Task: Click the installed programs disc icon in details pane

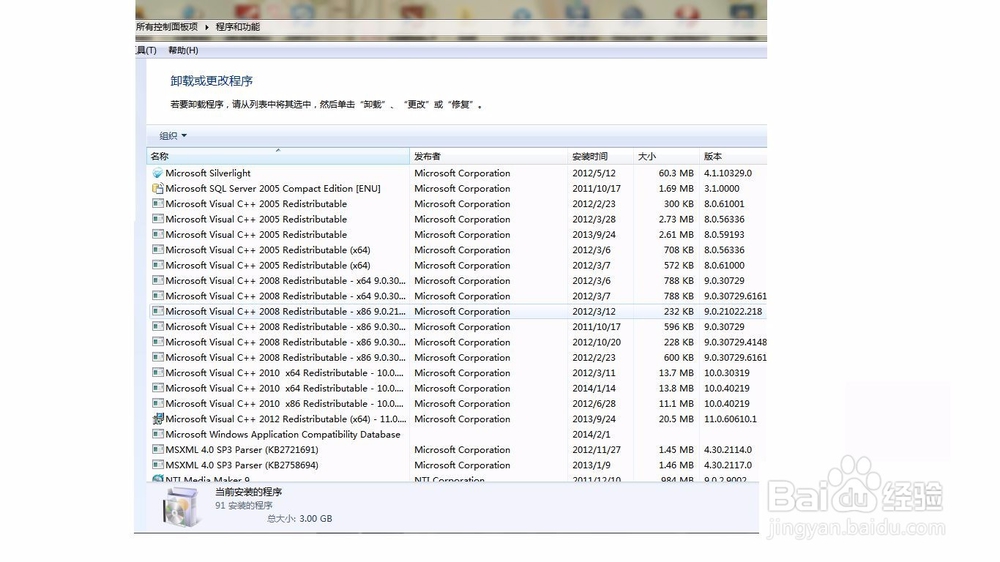Action: [x=181, y=507]
